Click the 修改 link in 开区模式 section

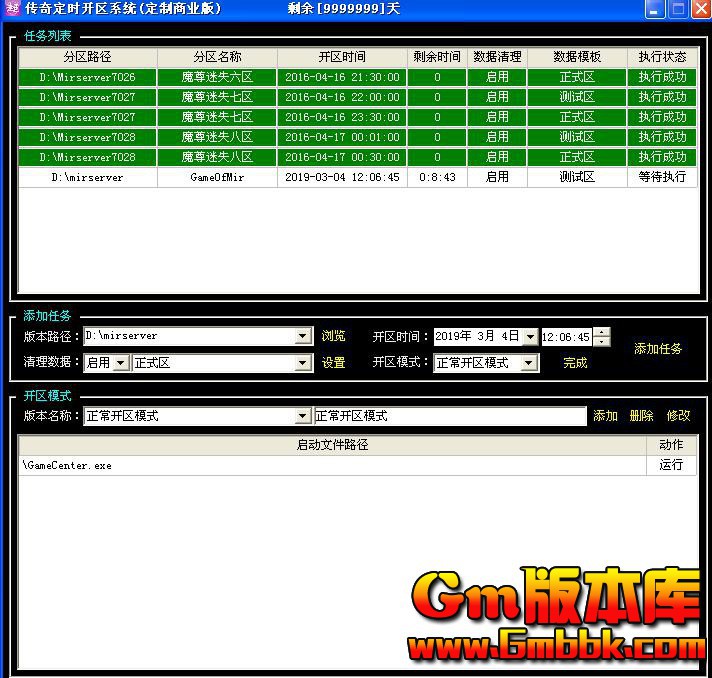678,416
